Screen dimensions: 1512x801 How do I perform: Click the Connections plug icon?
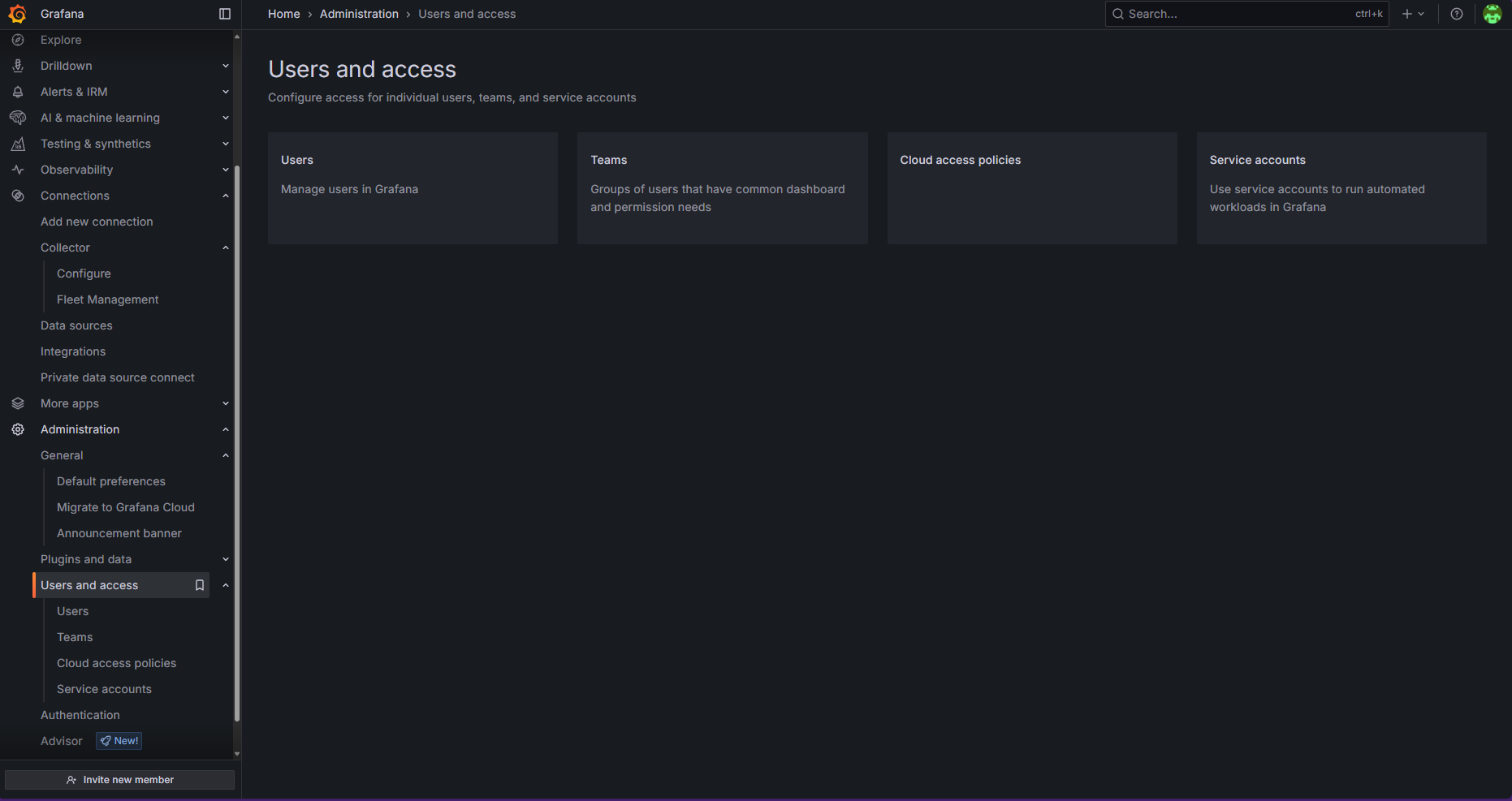click(18, 196)
